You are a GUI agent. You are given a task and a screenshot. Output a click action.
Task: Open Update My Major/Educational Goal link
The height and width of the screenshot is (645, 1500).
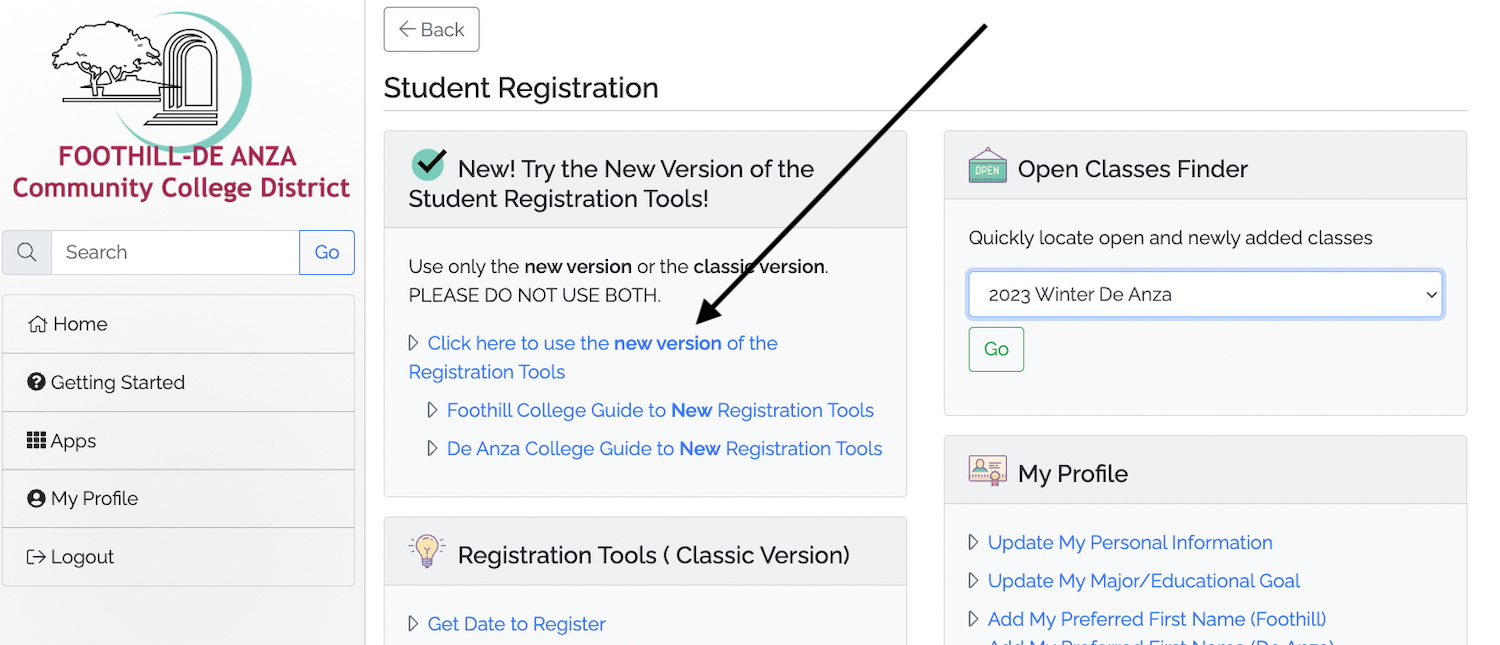click(1144, 581)
